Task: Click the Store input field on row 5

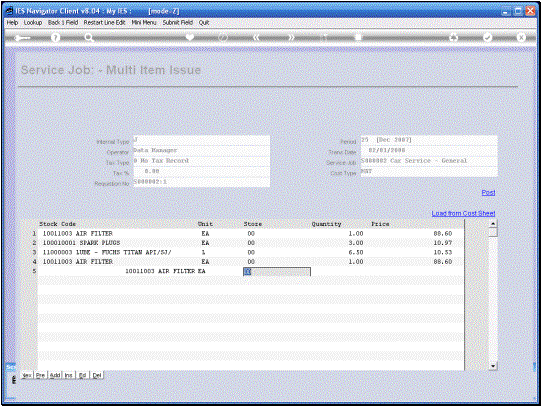Action: click(277, 272)
